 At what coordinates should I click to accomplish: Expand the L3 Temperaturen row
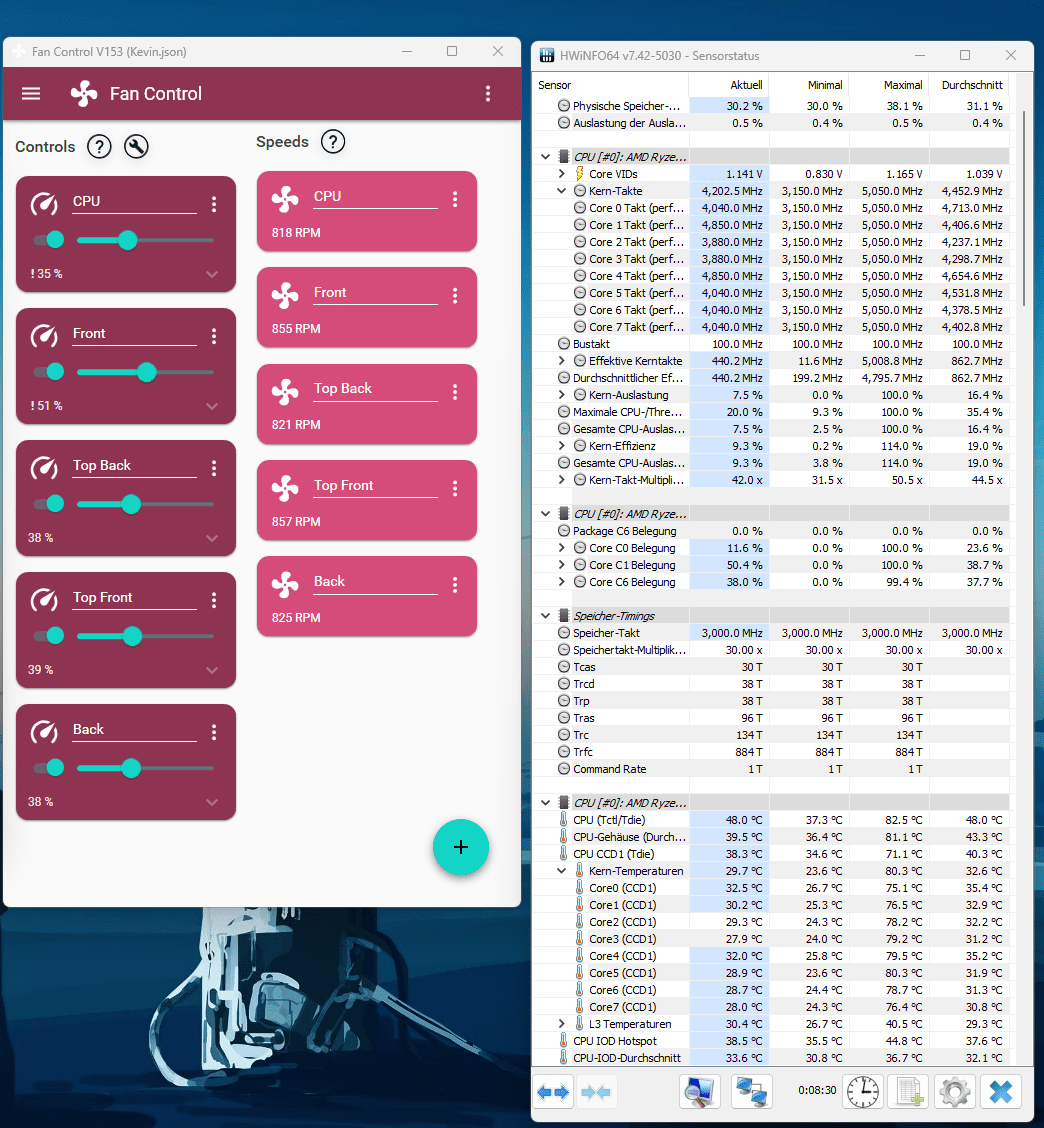pyautogui.click(x=561, y=1024)
